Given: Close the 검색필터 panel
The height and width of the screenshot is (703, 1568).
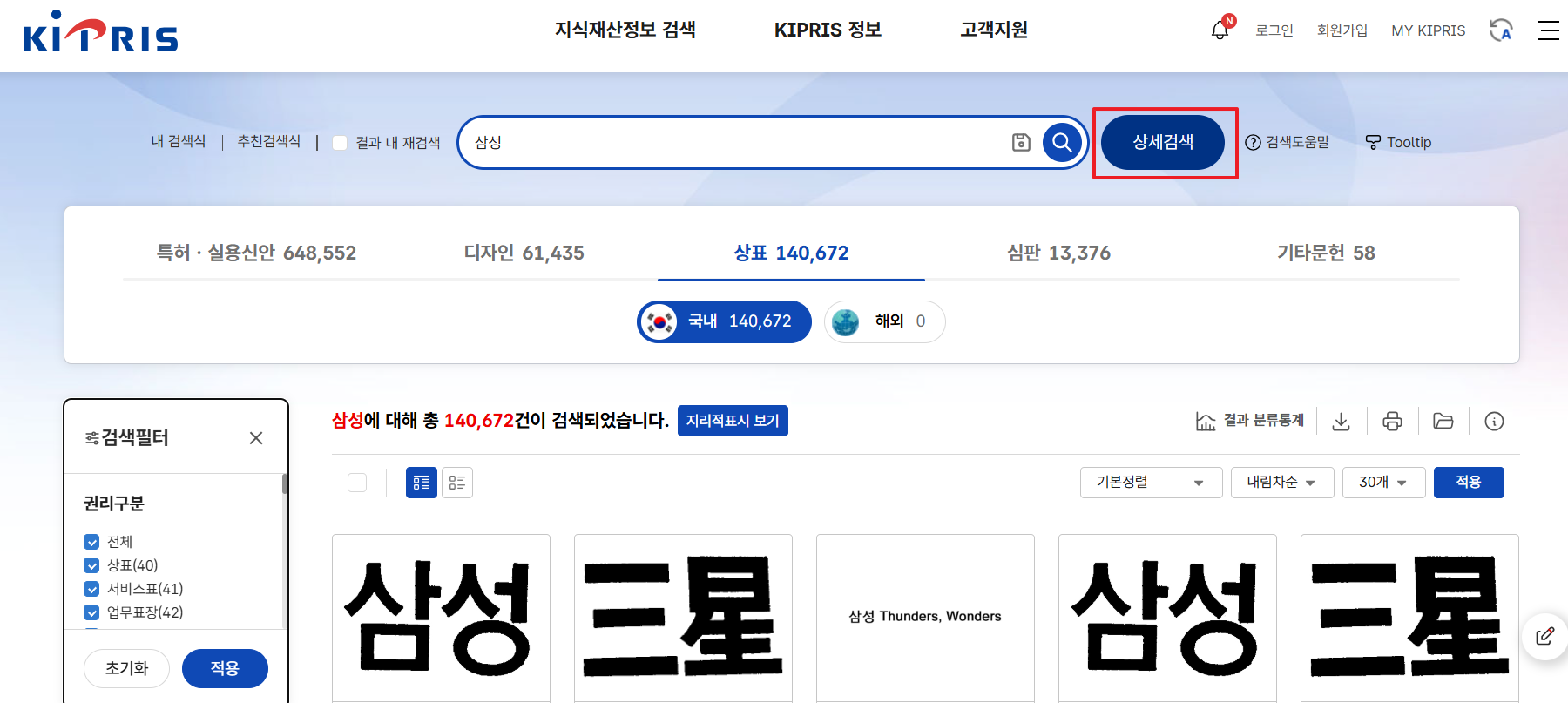Looking at the screenshot, I should [256, 438].
